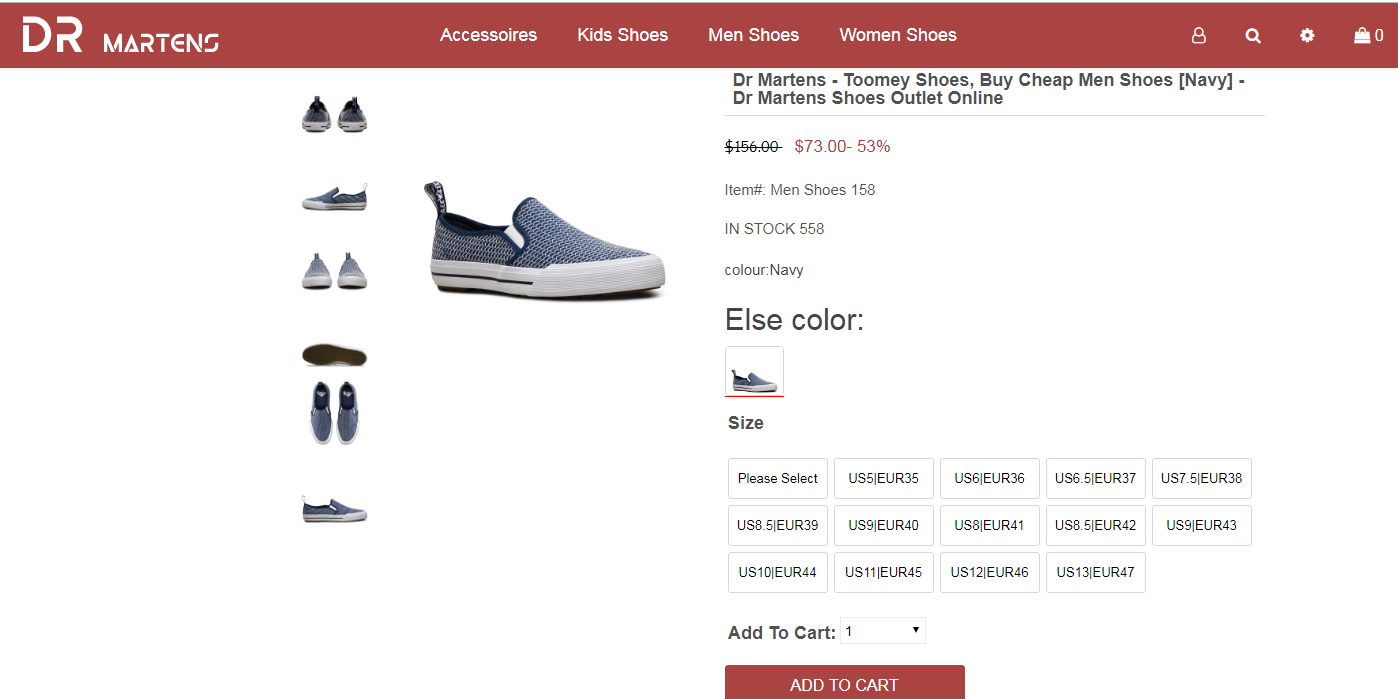Pick size US13|EUR47
Screen dimensions: 1398x699
tap(1095, 572)
